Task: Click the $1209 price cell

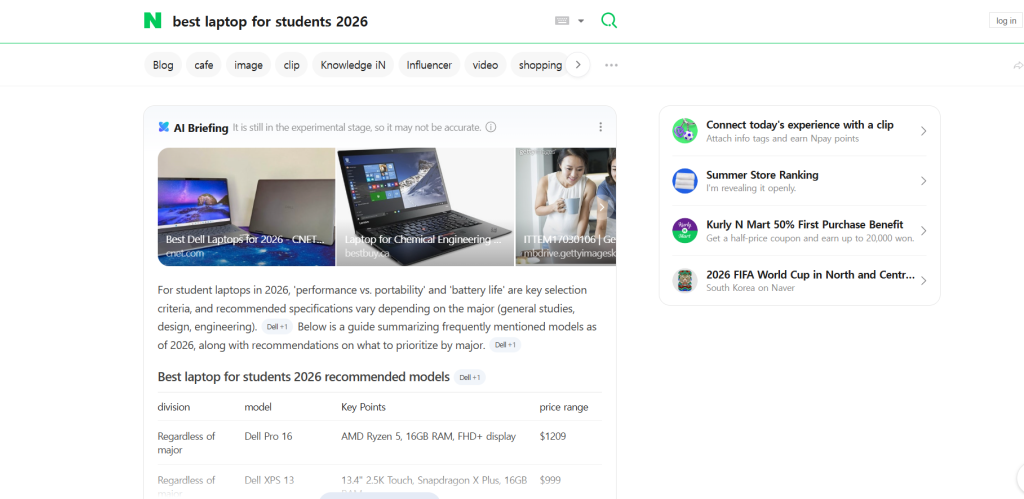Action: [552, 436]
